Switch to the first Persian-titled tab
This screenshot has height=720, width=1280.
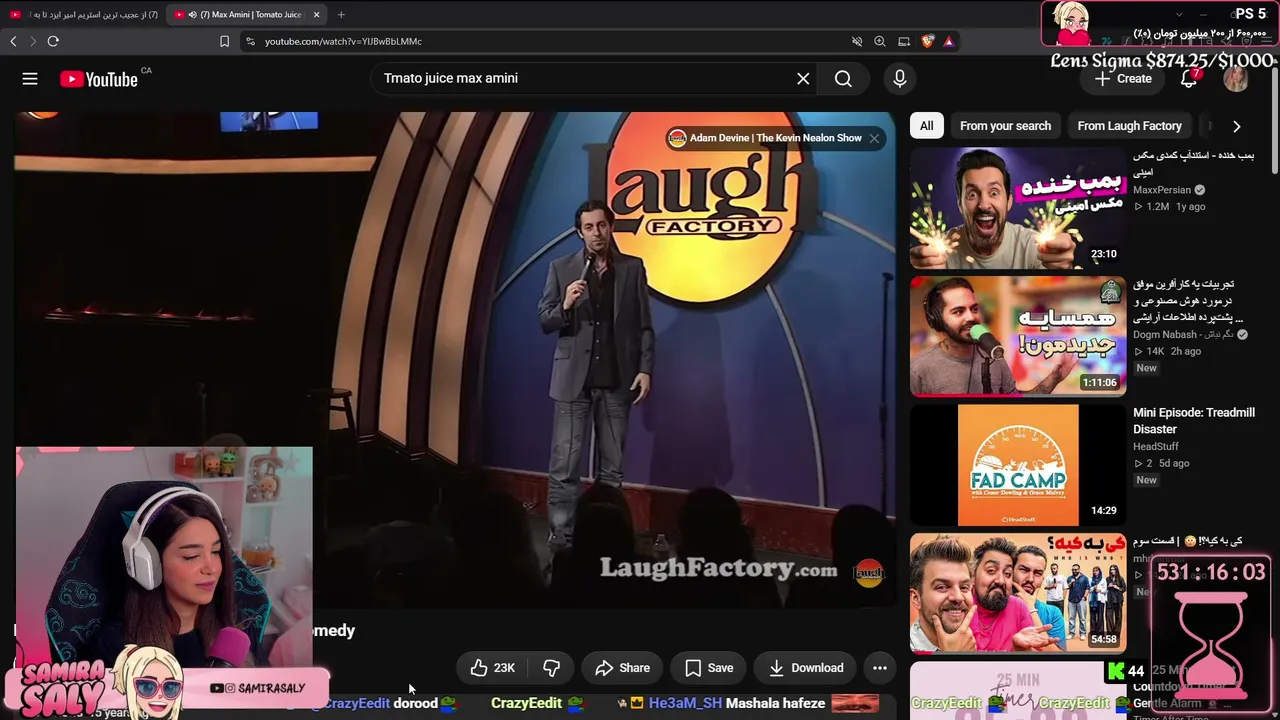pos(83,14)
